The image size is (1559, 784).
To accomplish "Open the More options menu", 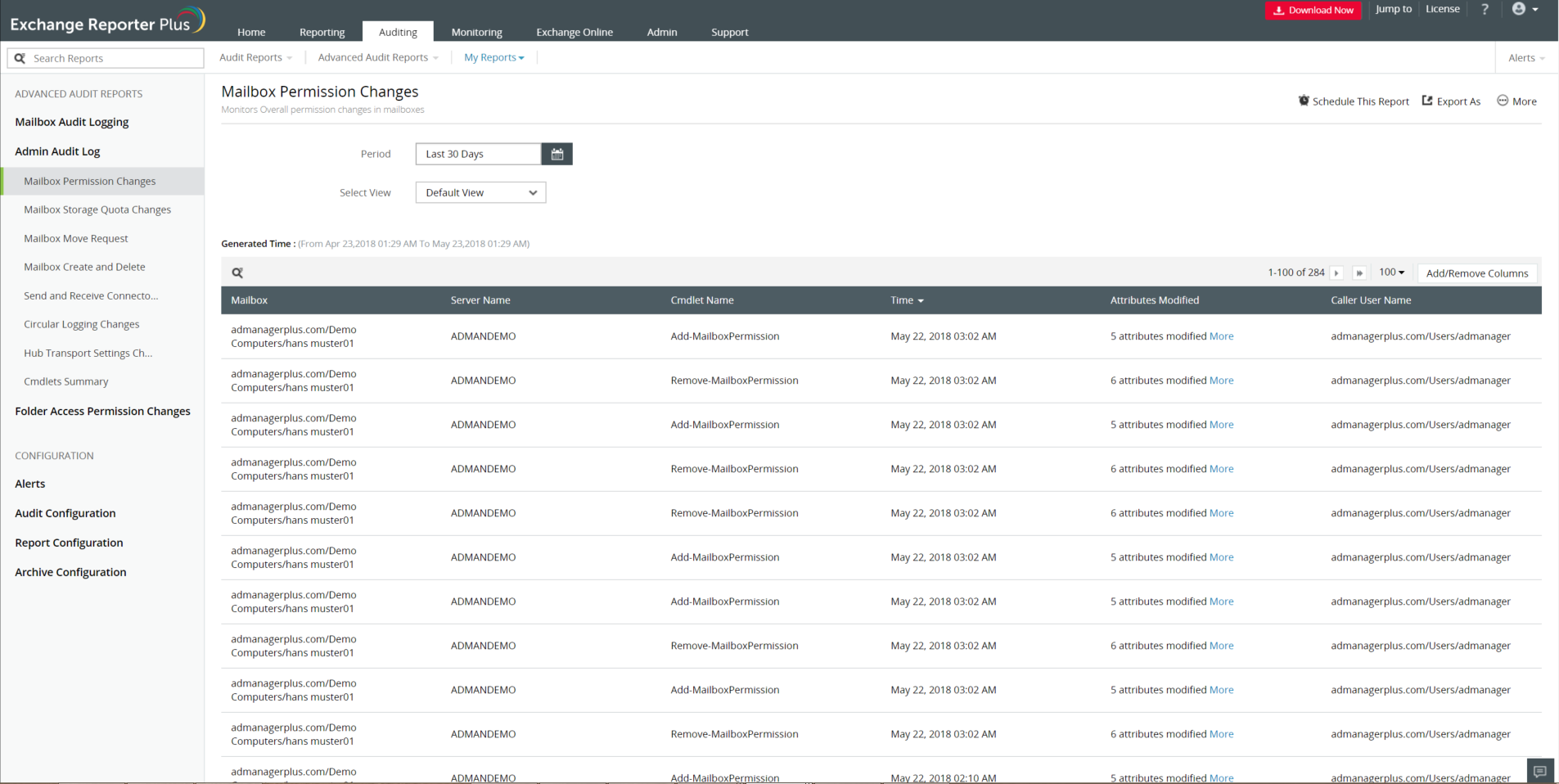I will 1516,101.
